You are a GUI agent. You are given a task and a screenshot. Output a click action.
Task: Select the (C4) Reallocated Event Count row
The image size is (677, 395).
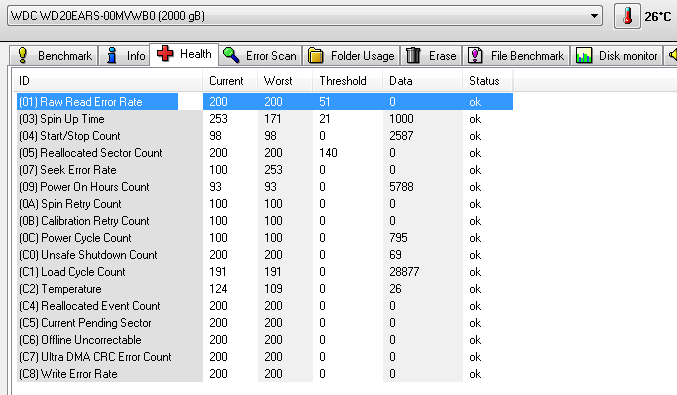click(x=264, y=306)
